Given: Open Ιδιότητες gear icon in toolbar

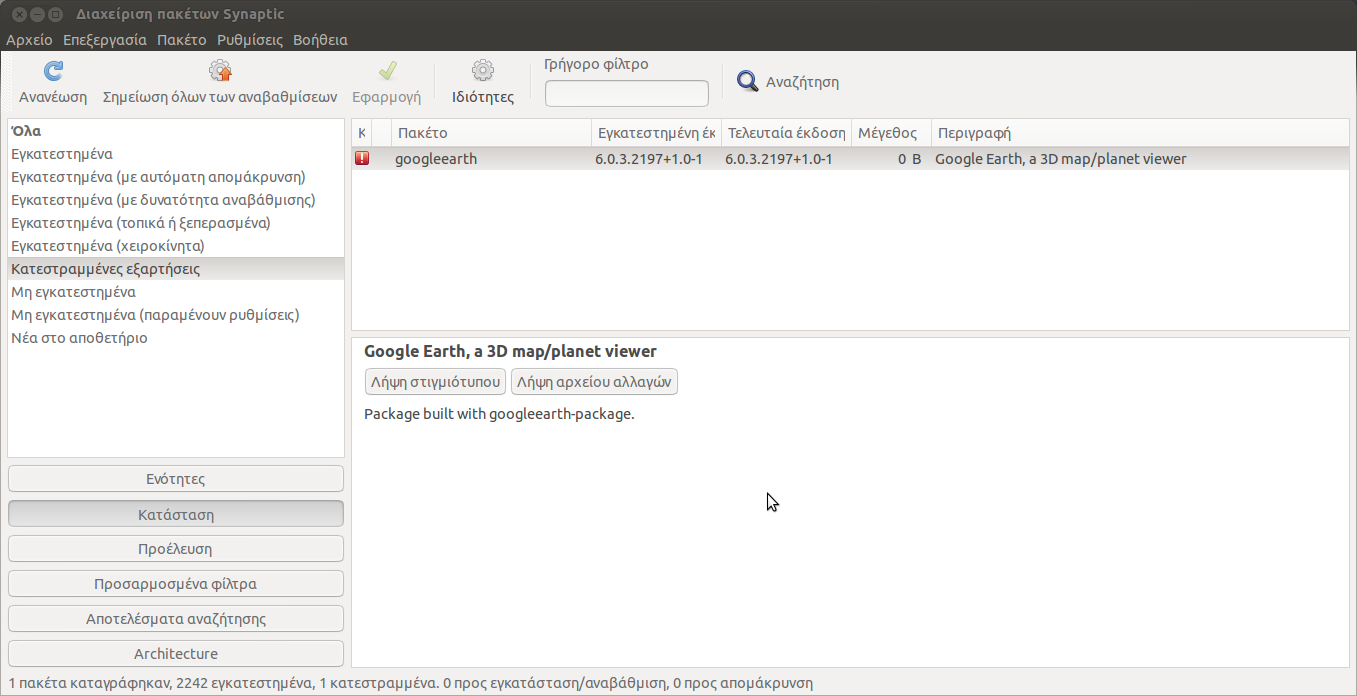Looking at the screenshot, I should point(483,70).
